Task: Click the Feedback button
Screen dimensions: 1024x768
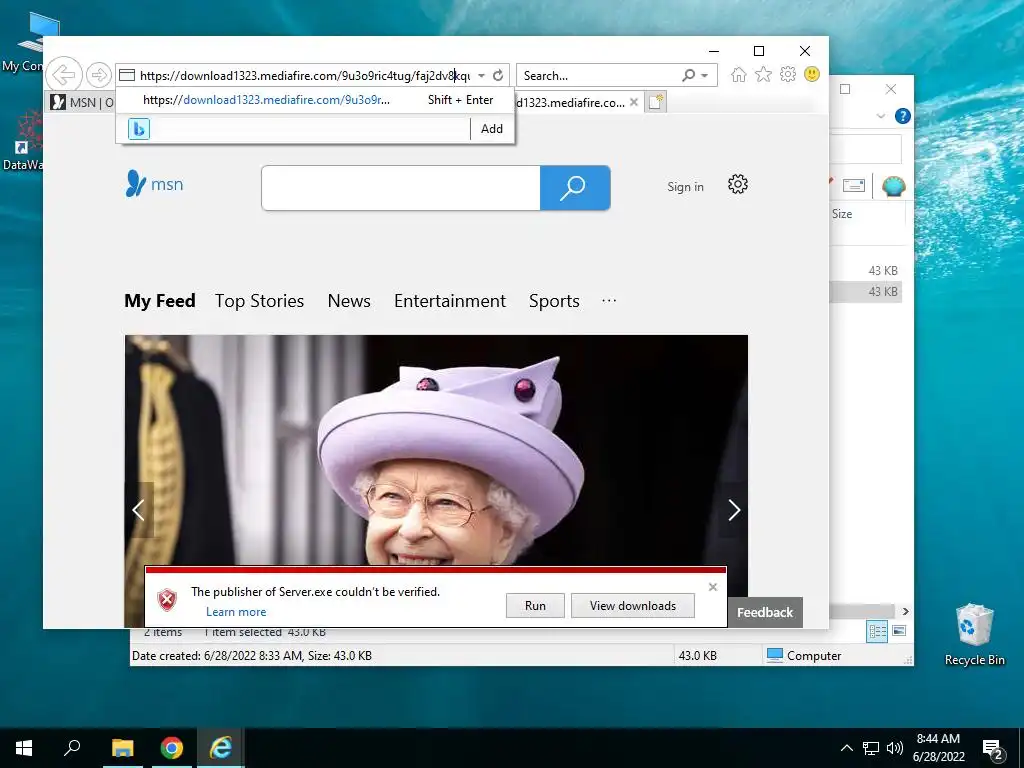Action: (x=765, y=613)
